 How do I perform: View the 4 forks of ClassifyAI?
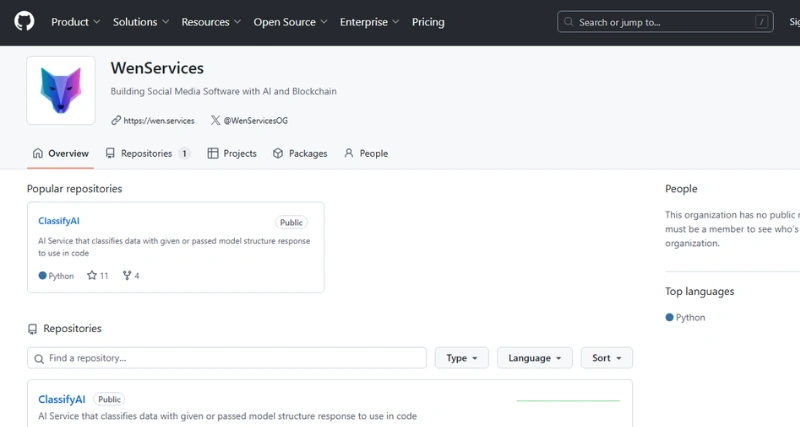point(131,275)
